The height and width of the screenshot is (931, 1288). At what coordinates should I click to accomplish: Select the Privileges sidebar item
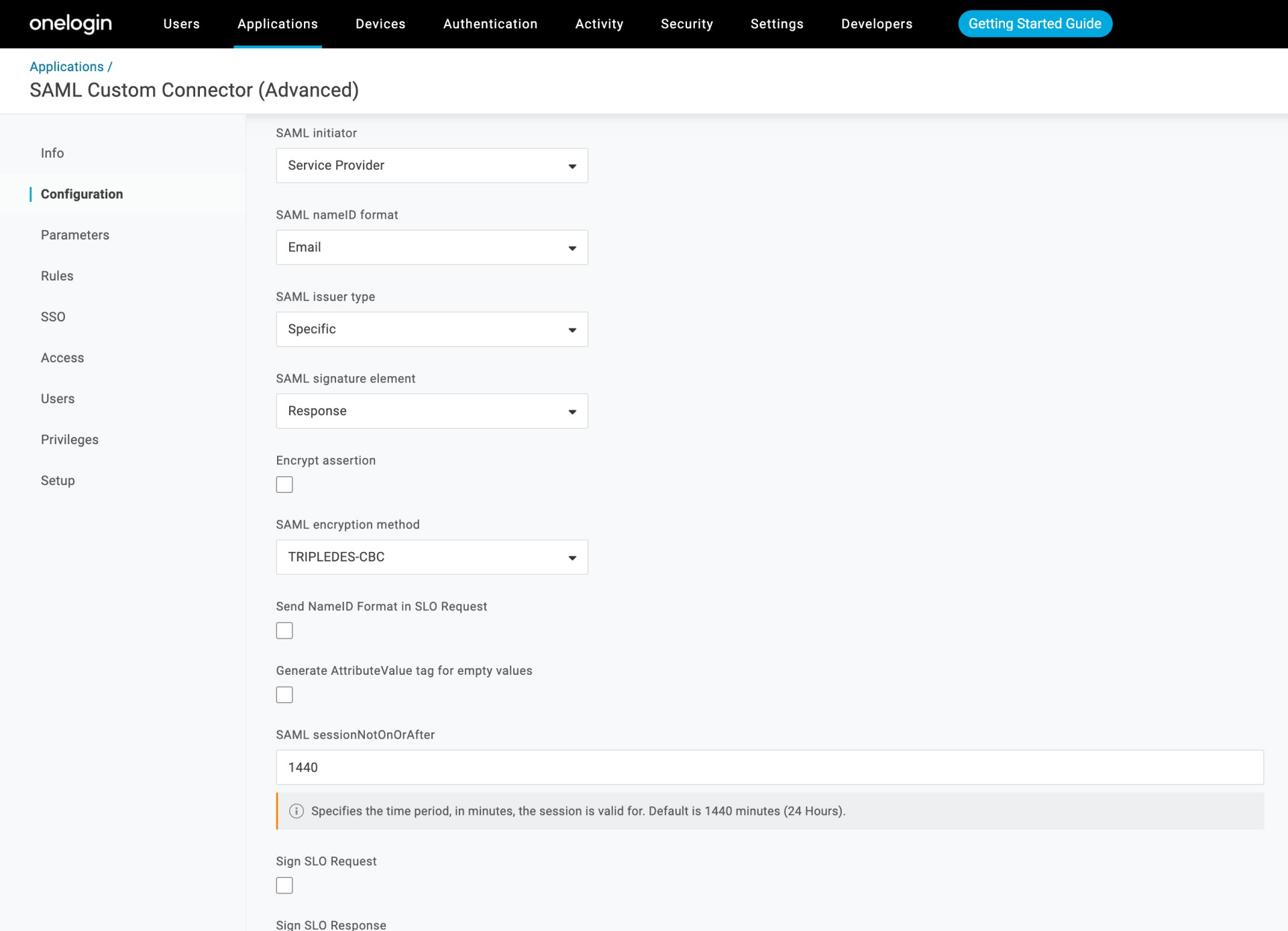click(x=70, y=439)
